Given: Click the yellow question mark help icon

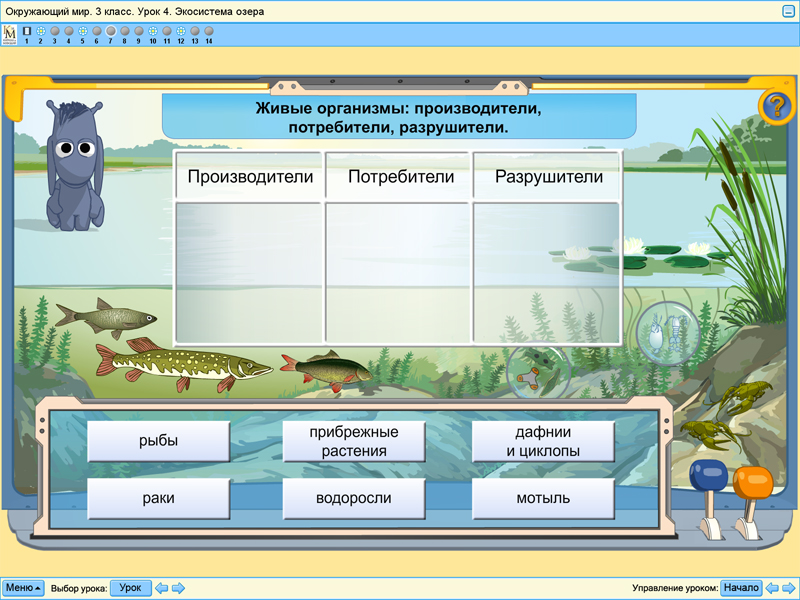Looking at the screenshot, I should tap(777, 107).
